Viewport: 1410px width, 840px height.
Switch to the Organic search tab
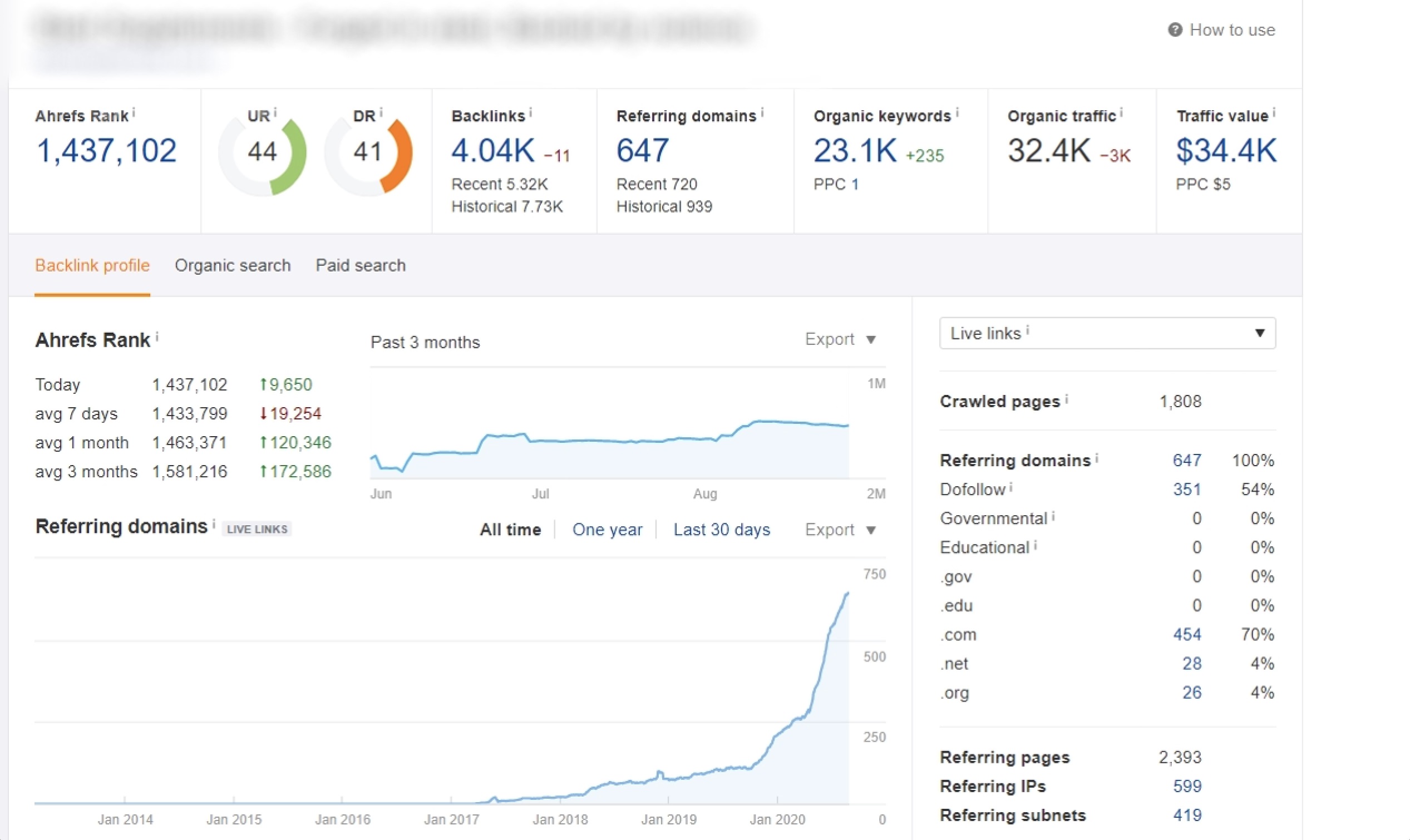click(233, 265)
